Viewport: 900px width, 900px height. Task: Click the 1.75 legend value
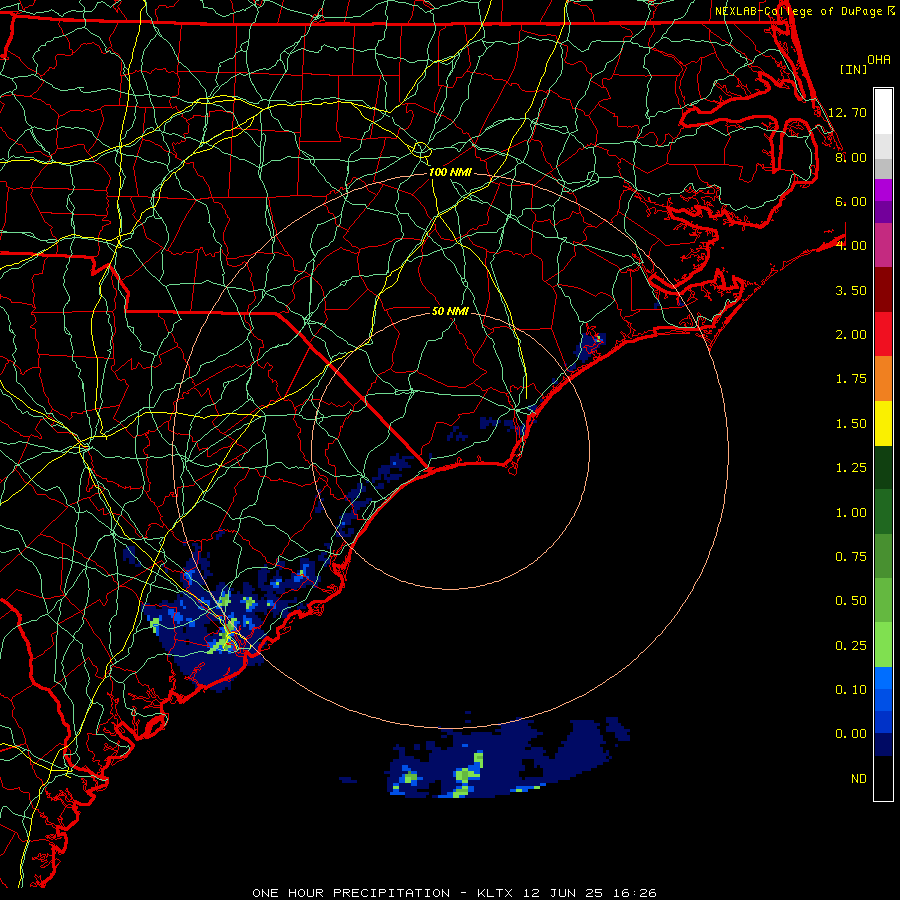click(851, 379)
